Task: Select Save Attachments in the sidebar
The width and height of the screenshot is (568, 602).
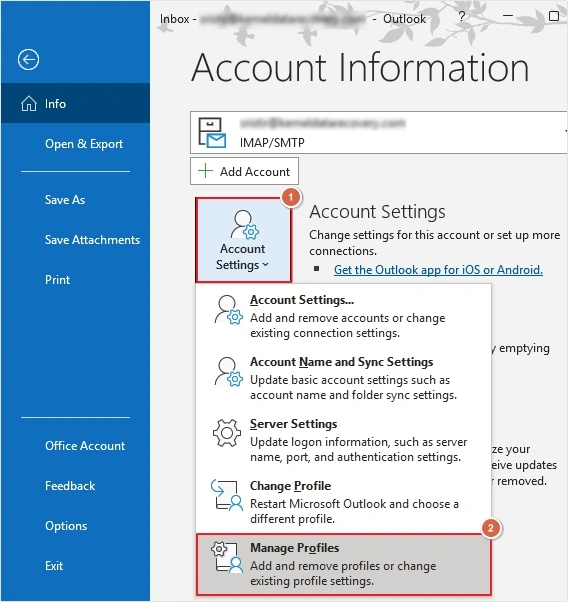Action: pos(75,240)
